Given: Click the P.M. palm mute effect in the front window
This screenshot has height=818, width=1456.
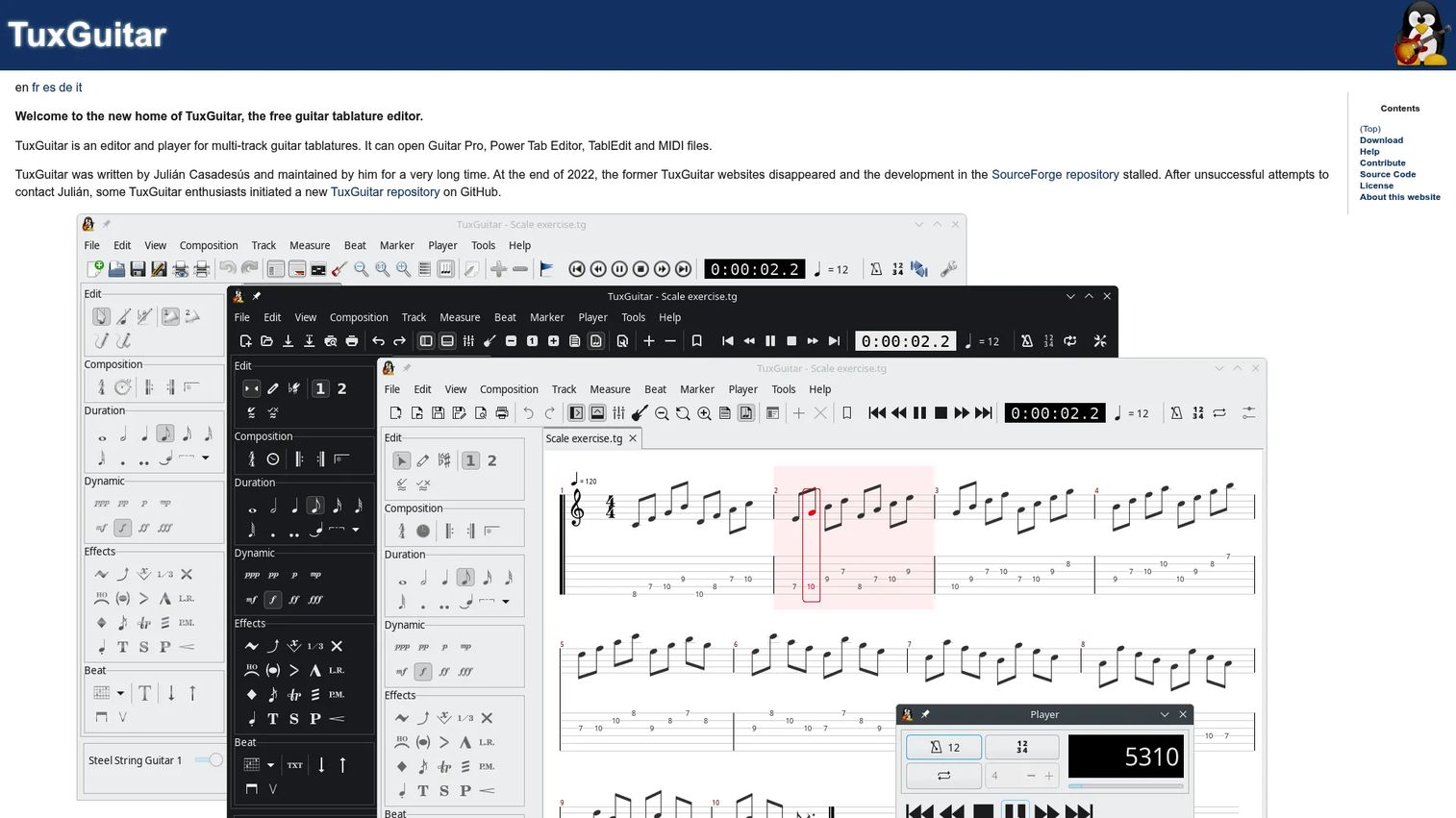Looking at the screenshot, I should tap(487, 766).
